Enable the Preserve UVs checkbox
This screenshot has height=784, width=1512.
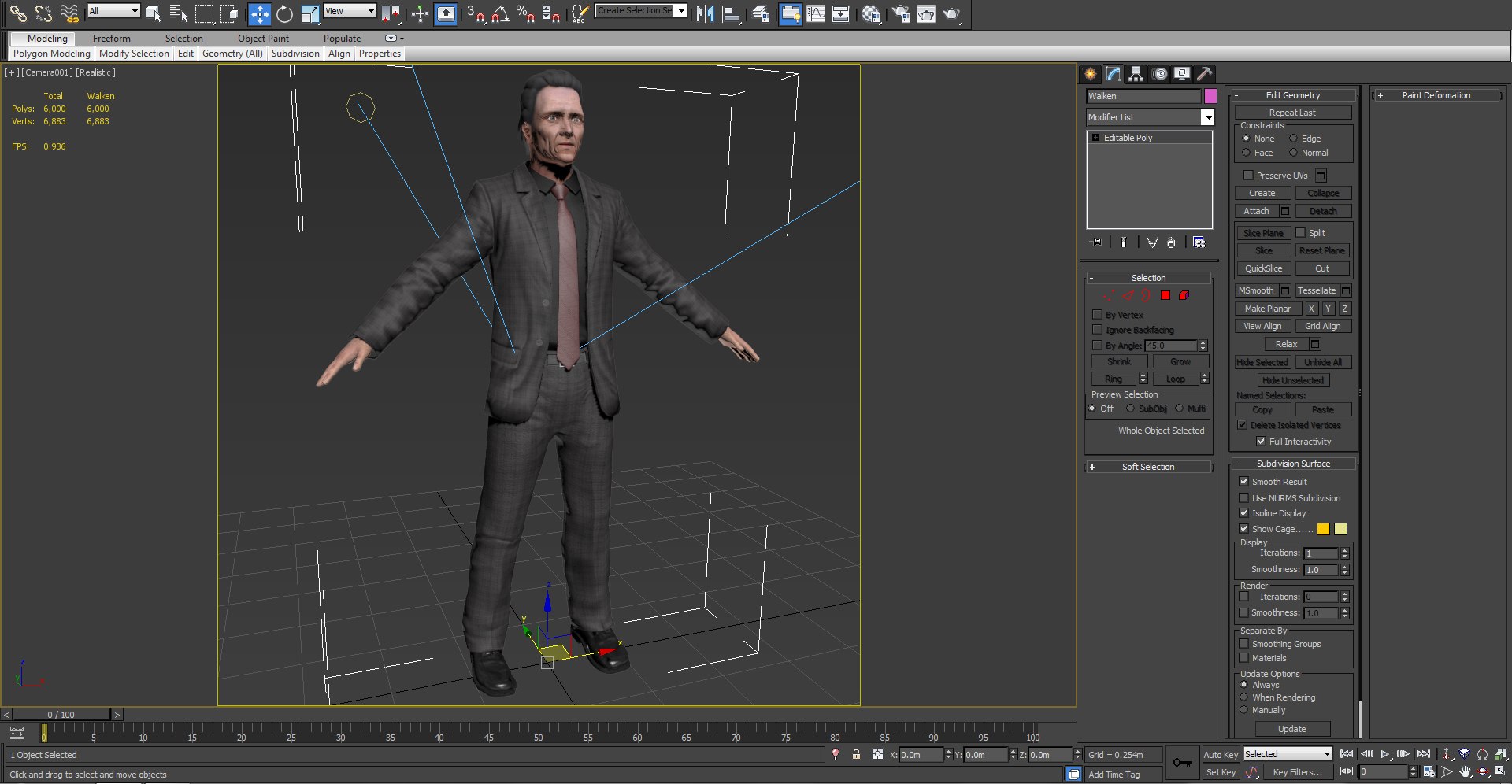(x=1247, y=175)
